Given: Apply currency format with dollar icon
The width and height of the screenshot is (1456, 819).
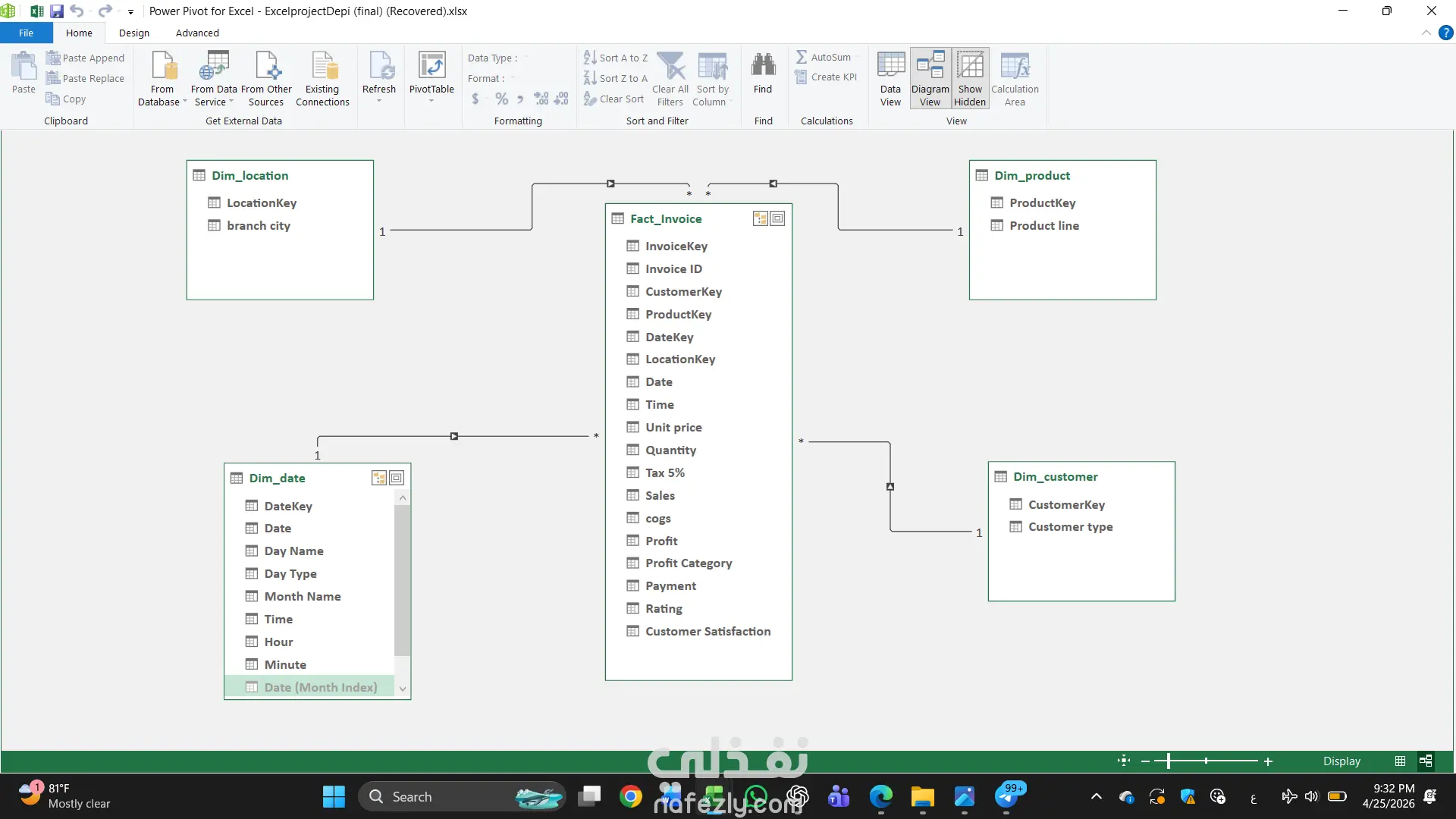Looking at the screenshot, I should tap(475, 99).
